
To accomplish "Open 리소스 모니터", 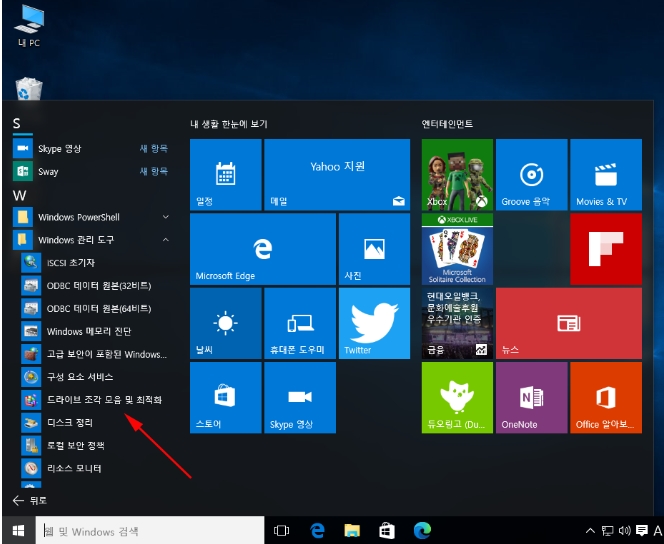I will pos(95,468).
